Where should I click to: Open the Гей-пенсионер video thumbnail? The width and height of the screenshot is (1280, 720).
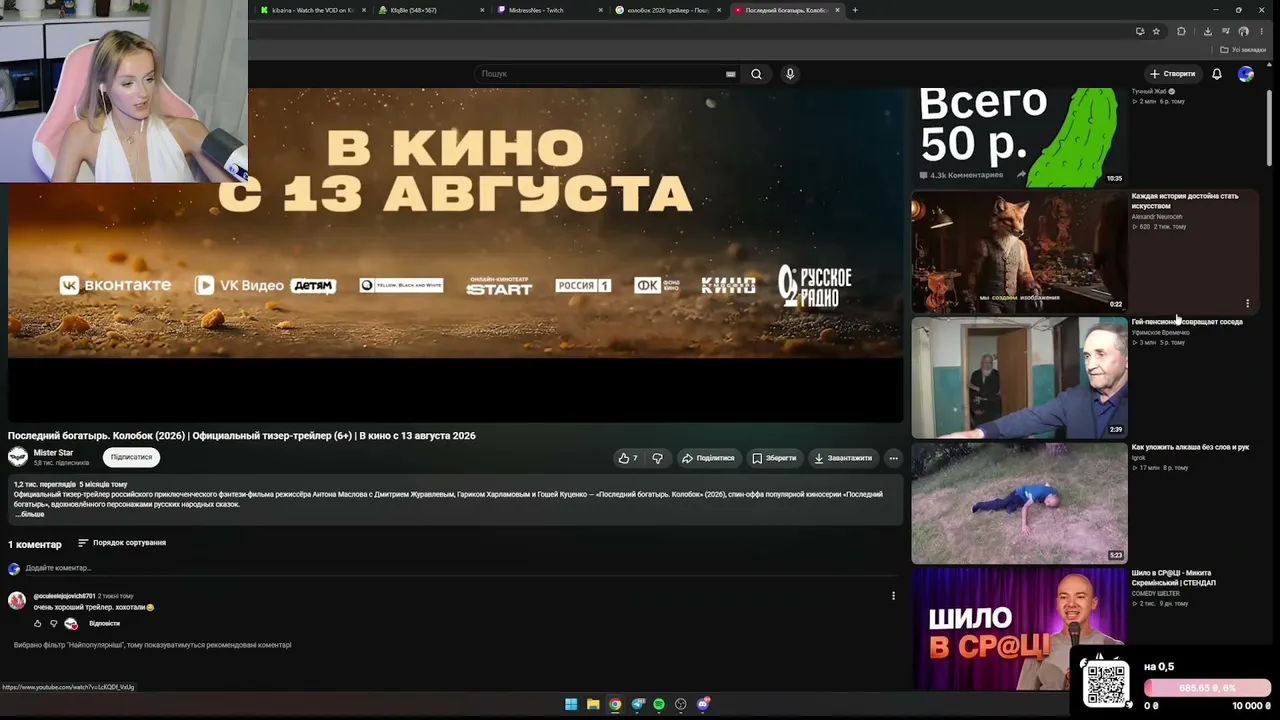[x=1019, y=378]
